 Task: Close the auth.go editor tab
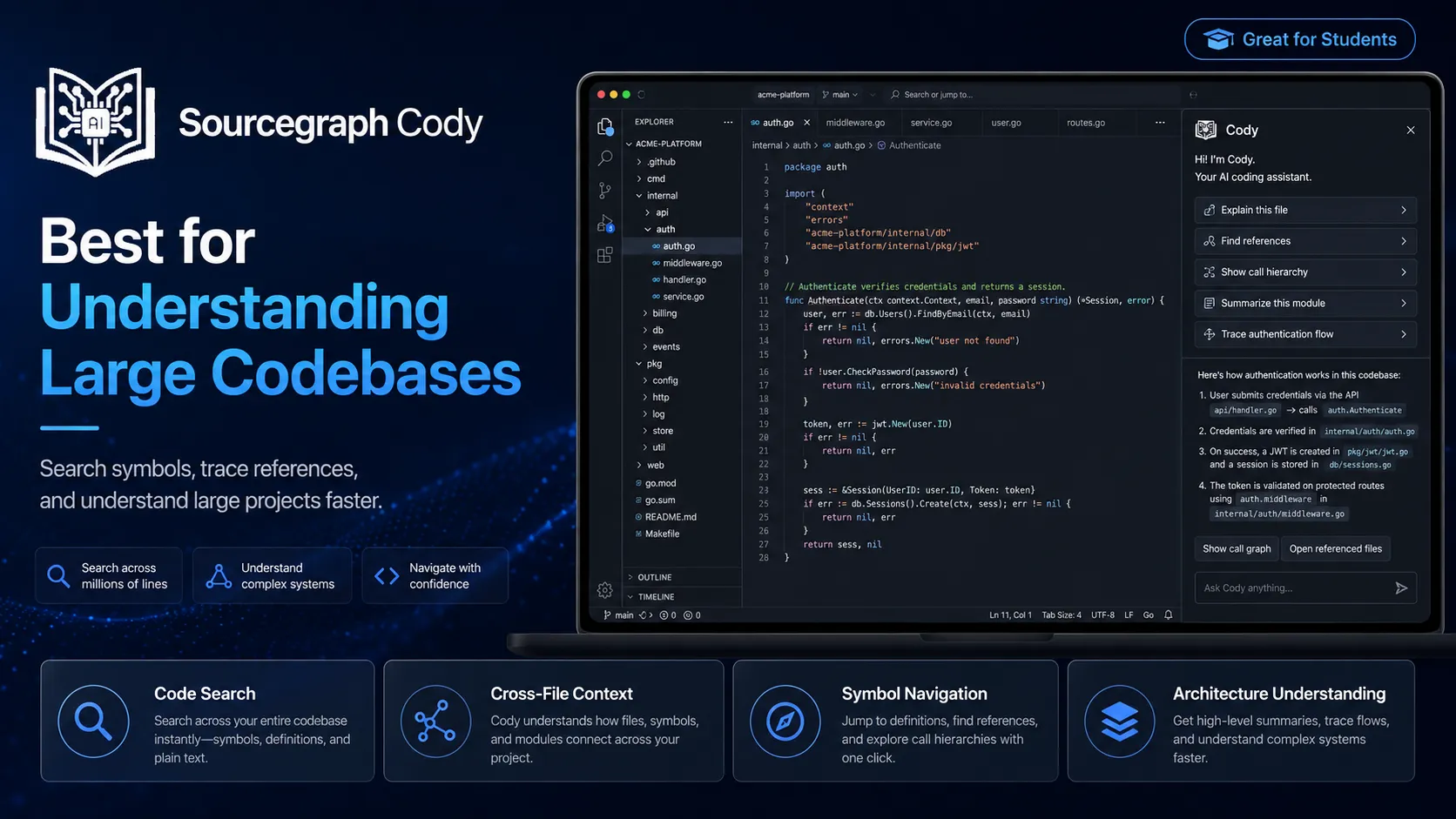tap(807, 123)
